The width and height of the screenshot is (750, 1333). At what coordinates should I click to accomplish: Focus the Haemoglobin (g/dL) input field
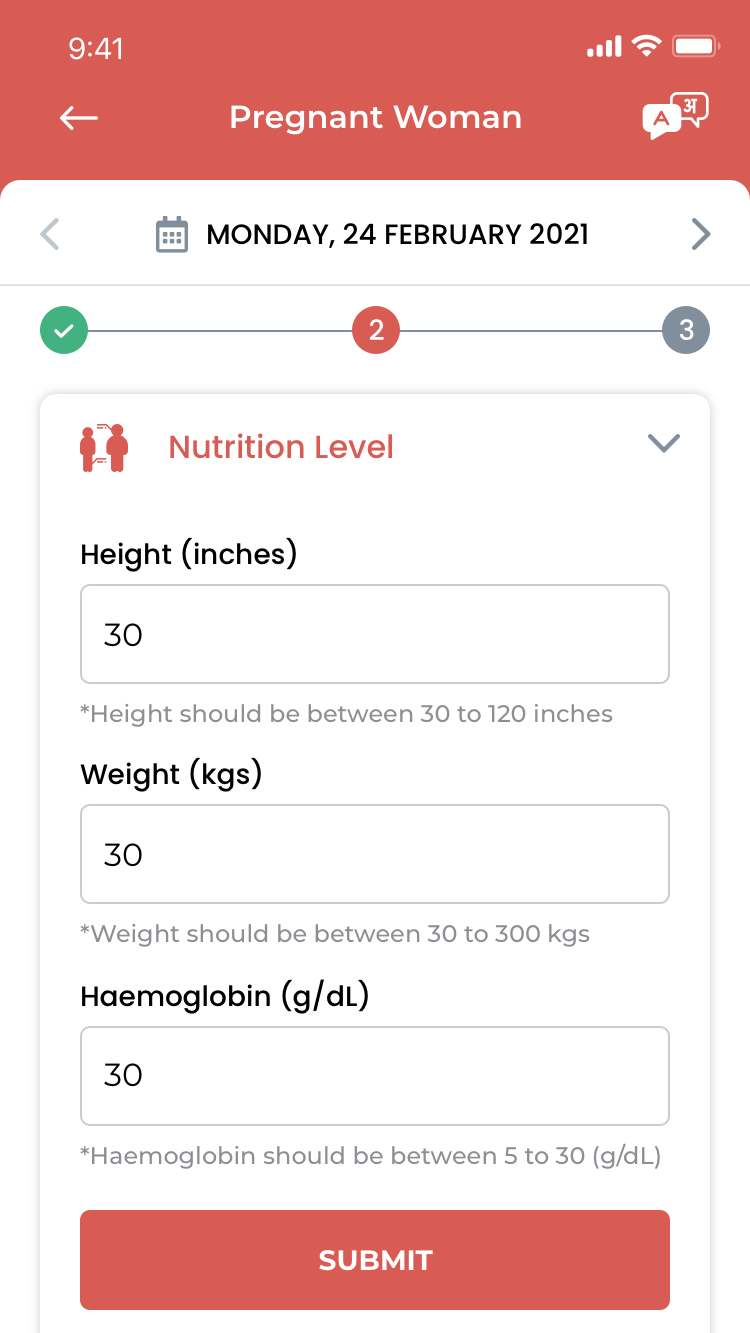[x=375, y=1076]
